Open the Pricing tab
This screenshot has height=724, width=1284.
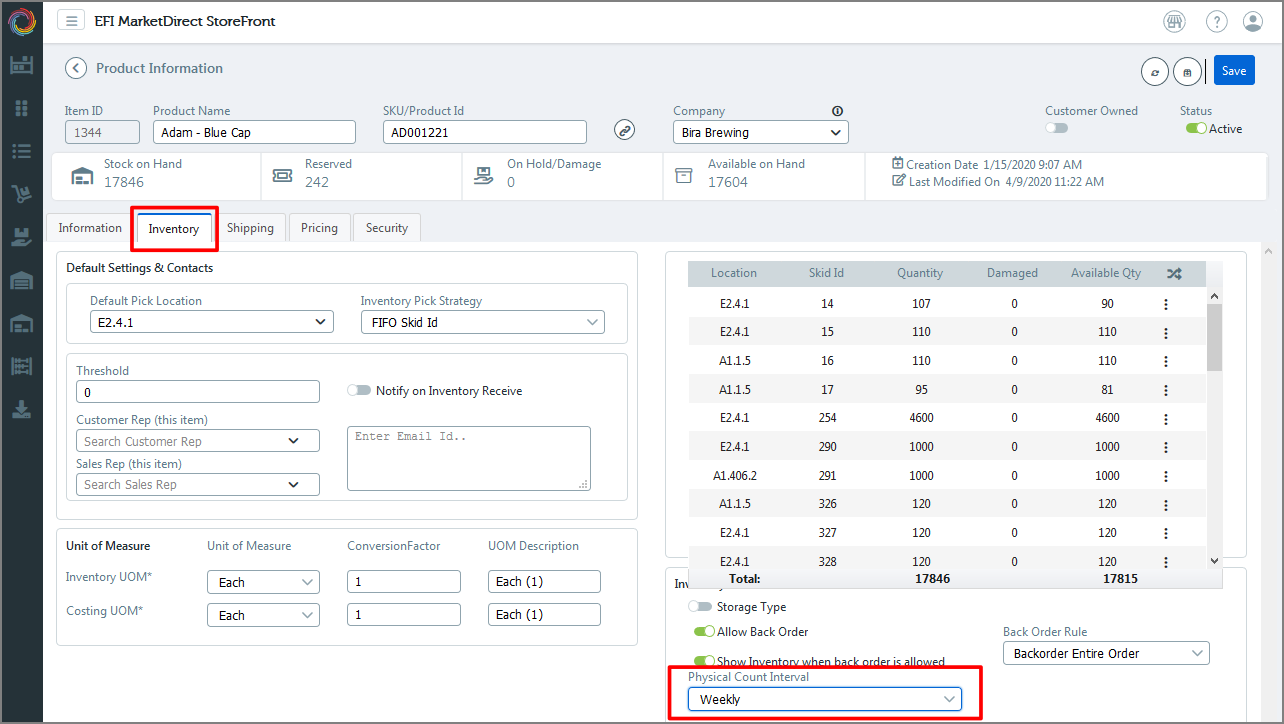click(x=319, y=228)
